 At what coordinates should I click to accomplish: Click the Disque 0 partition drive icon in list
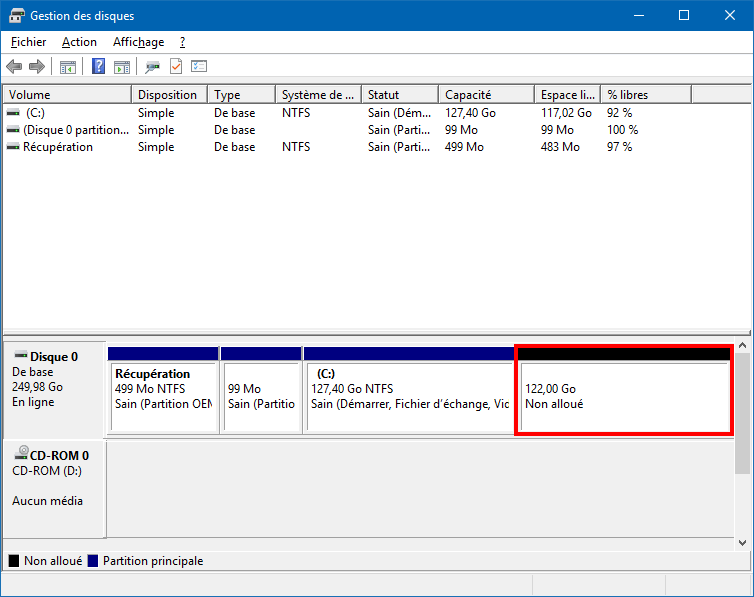13,130
